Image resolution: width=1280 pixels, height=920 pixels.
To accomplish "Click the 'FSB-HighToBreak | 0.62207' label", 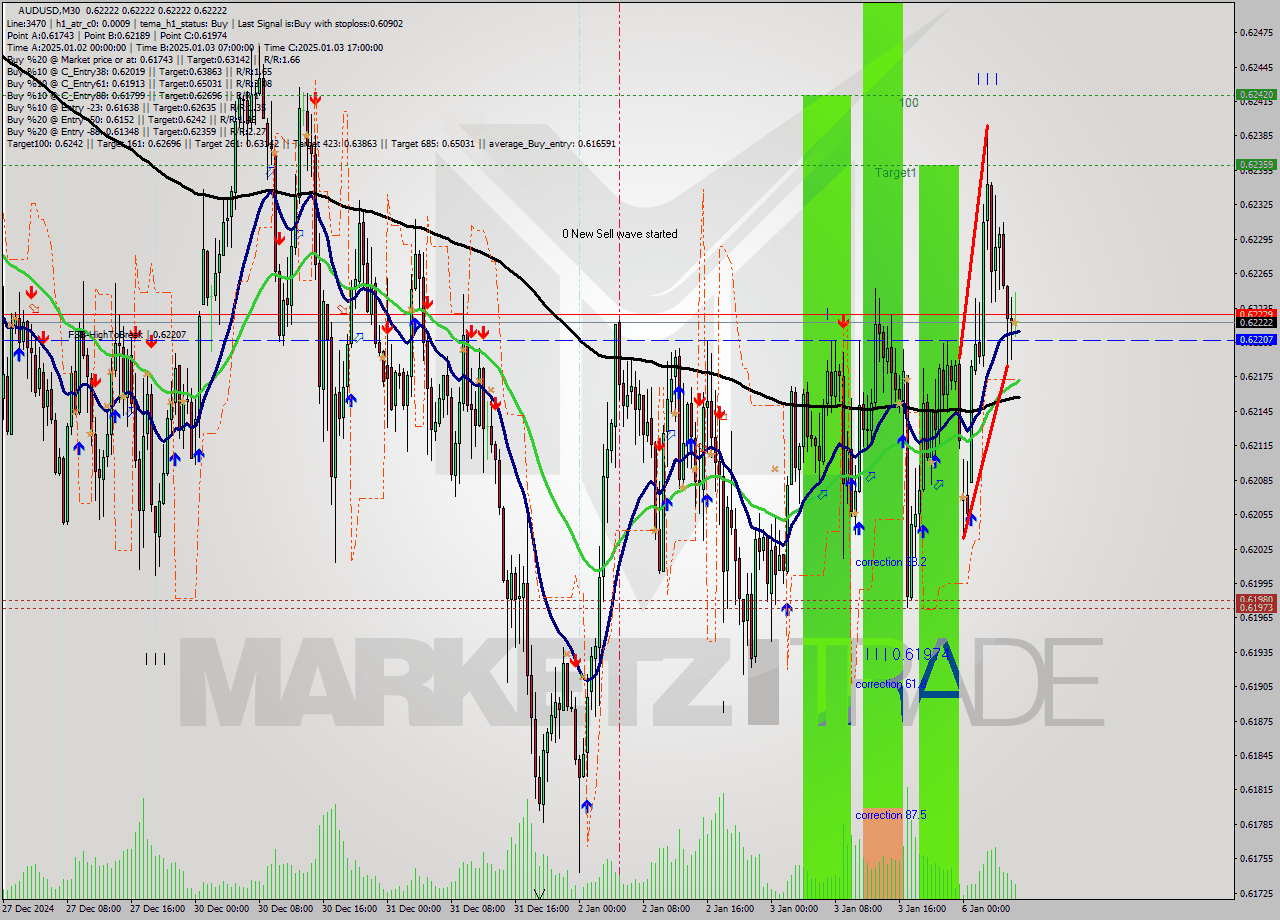I will pyautogui.click(x=127, y=334).
